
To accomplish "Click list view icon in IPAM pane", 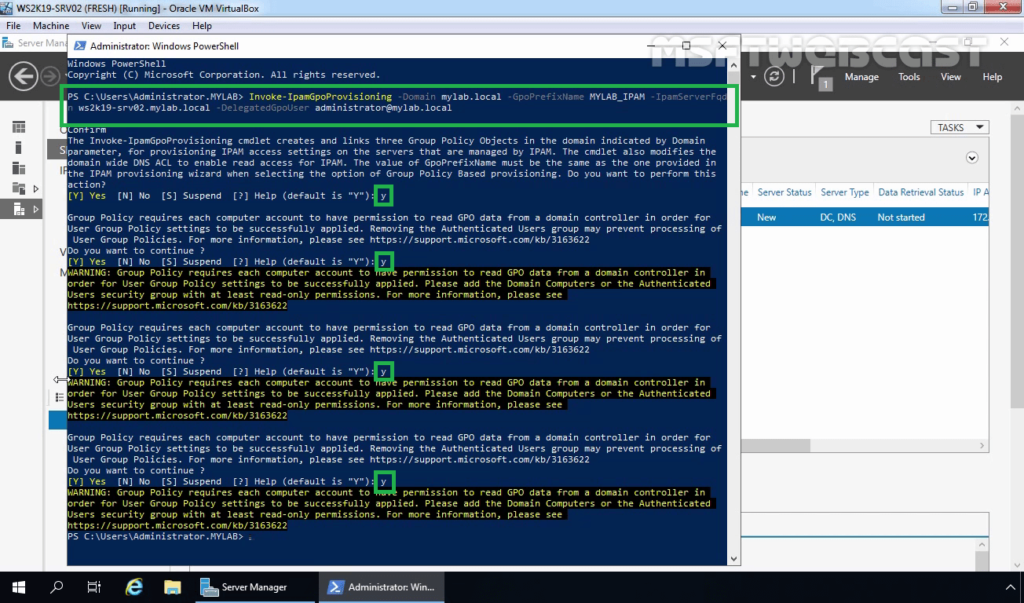I will point(59,397).
